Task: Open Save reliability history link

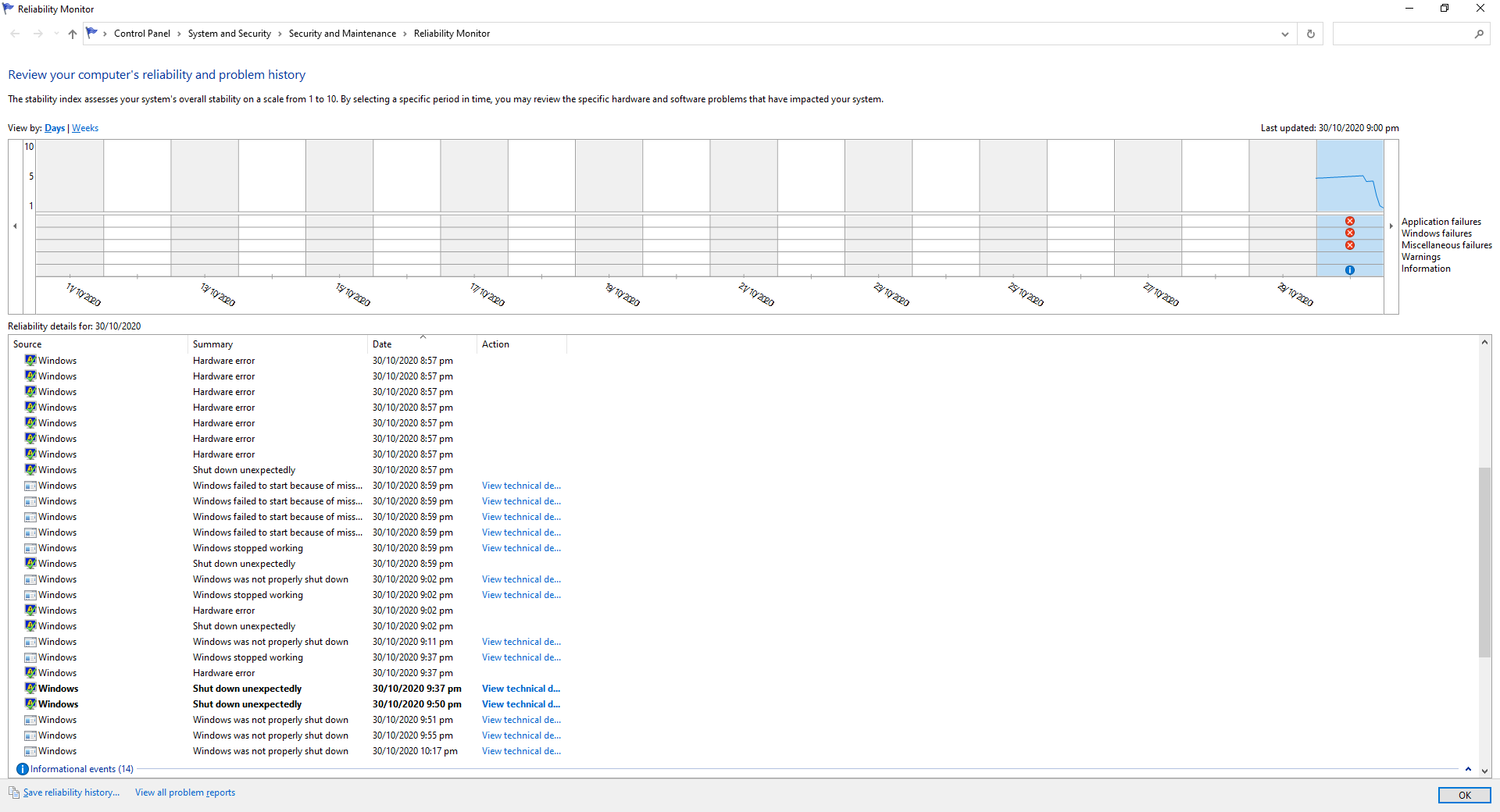Action: [x=71, y=792]
